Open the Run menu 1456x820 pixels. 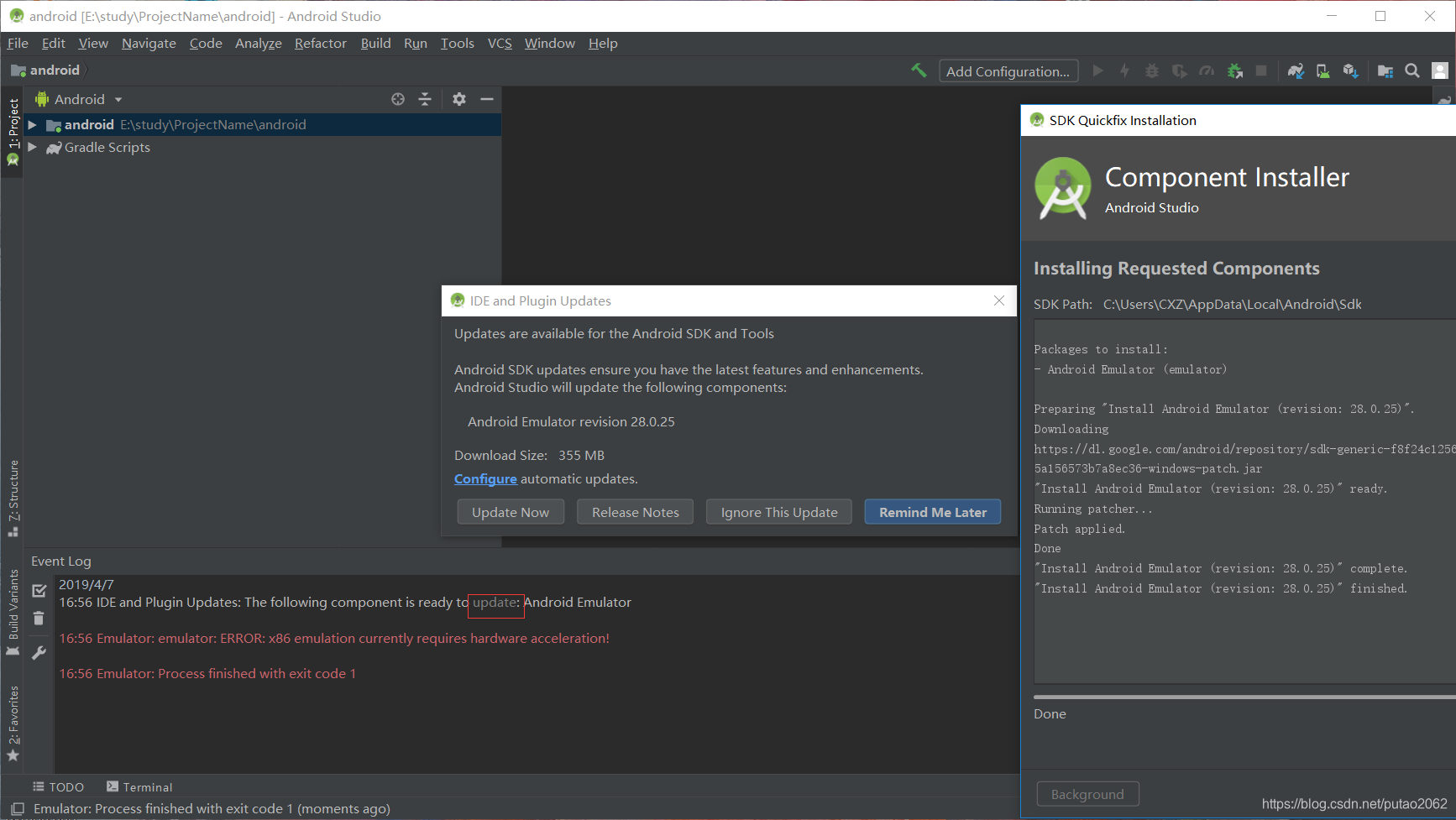click(416, 43)
